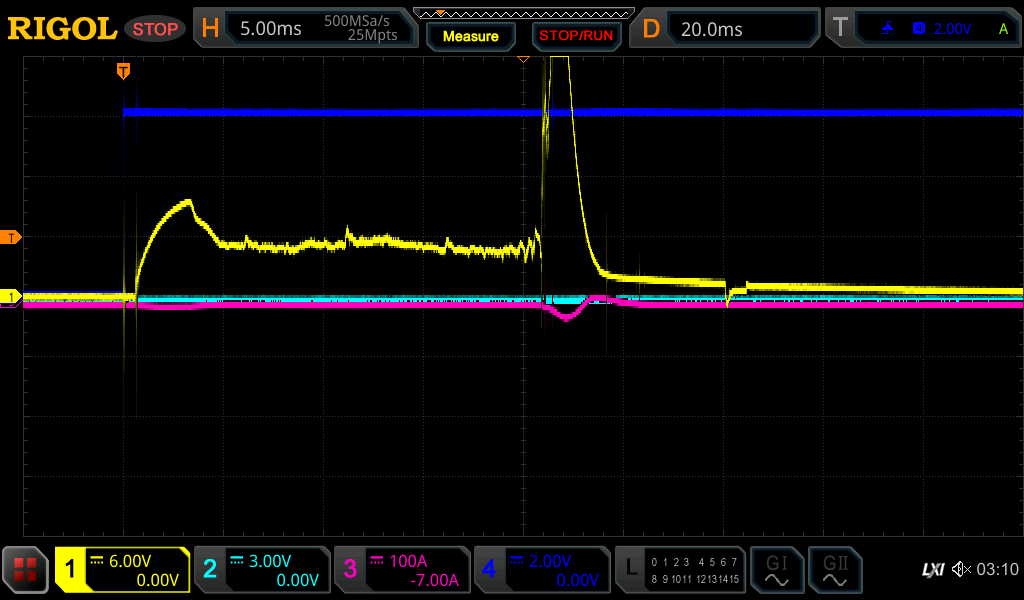
Task: Click the red STOP status indicator
Action: click(x=155, y=29)
